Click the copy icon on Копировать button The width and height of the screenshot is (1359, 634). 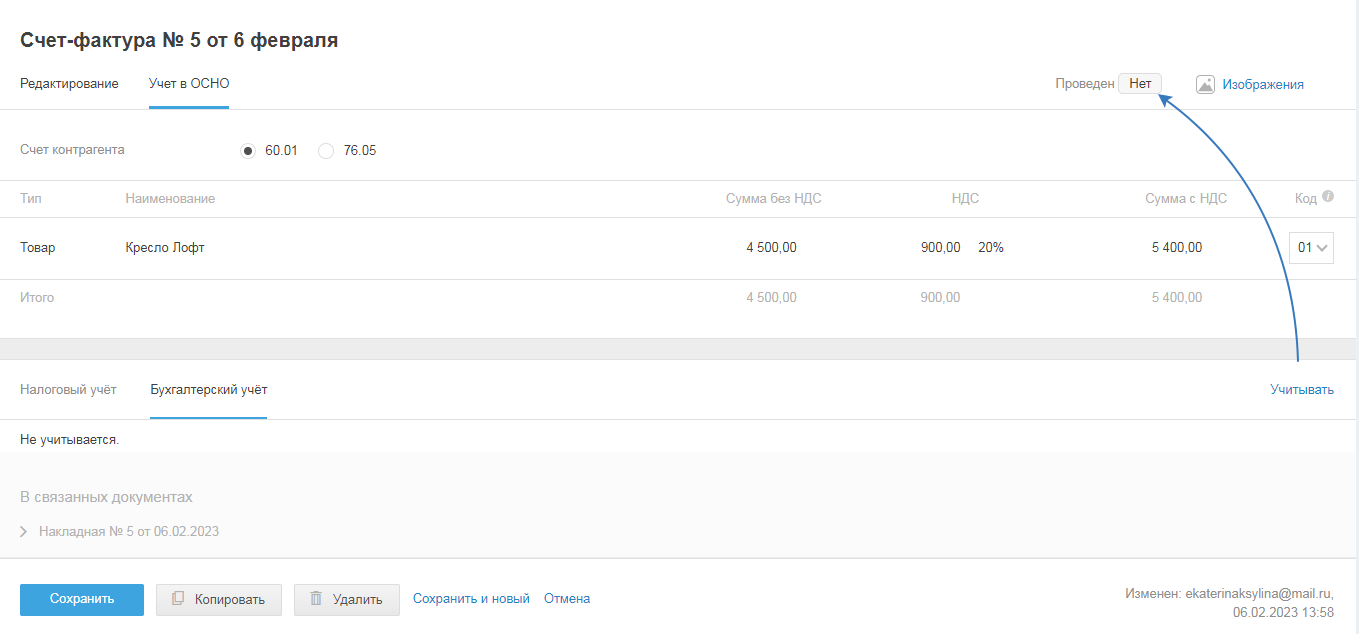[178, 599]
